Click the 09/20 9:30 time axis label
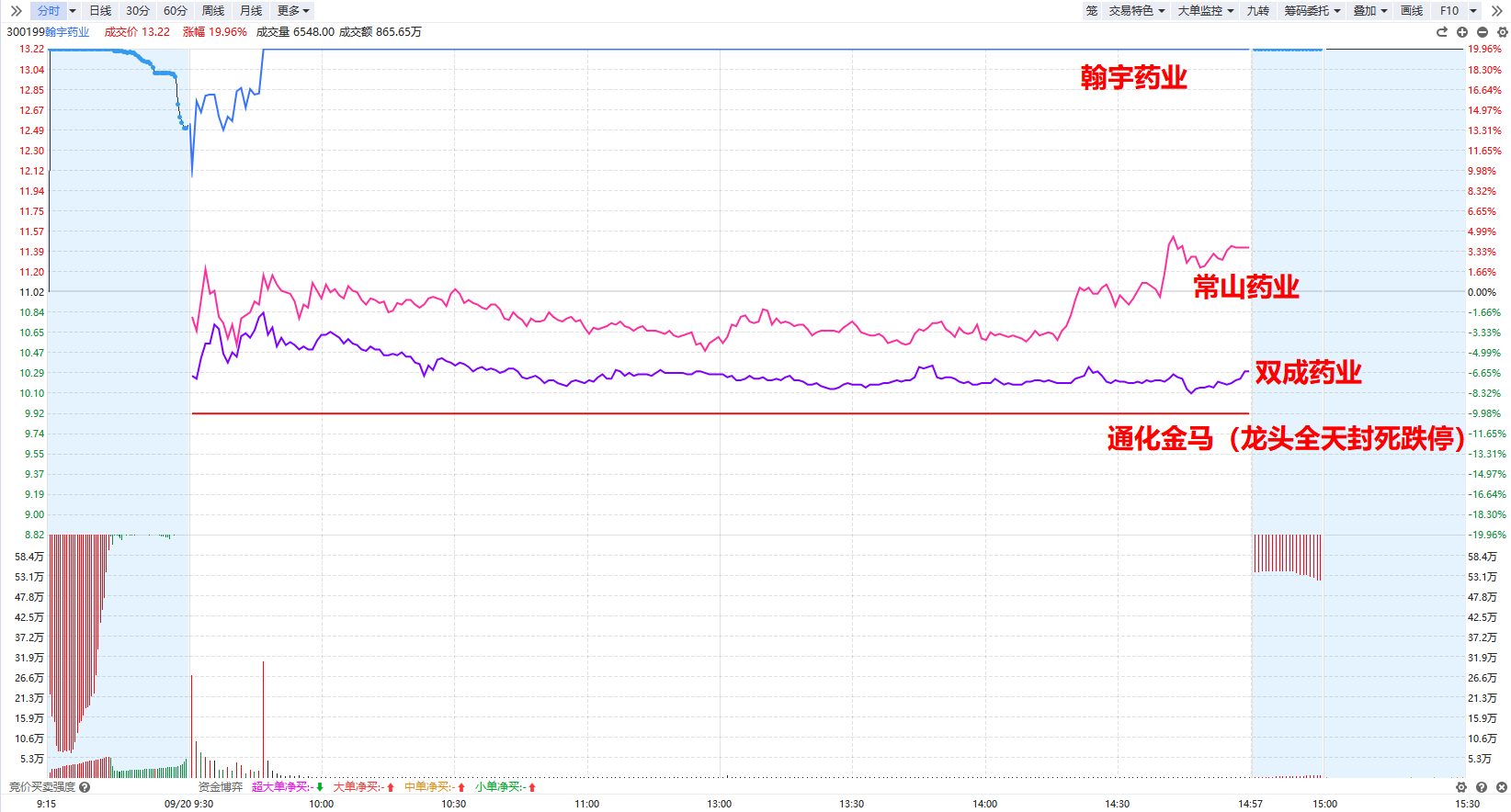 coord(188,805)
